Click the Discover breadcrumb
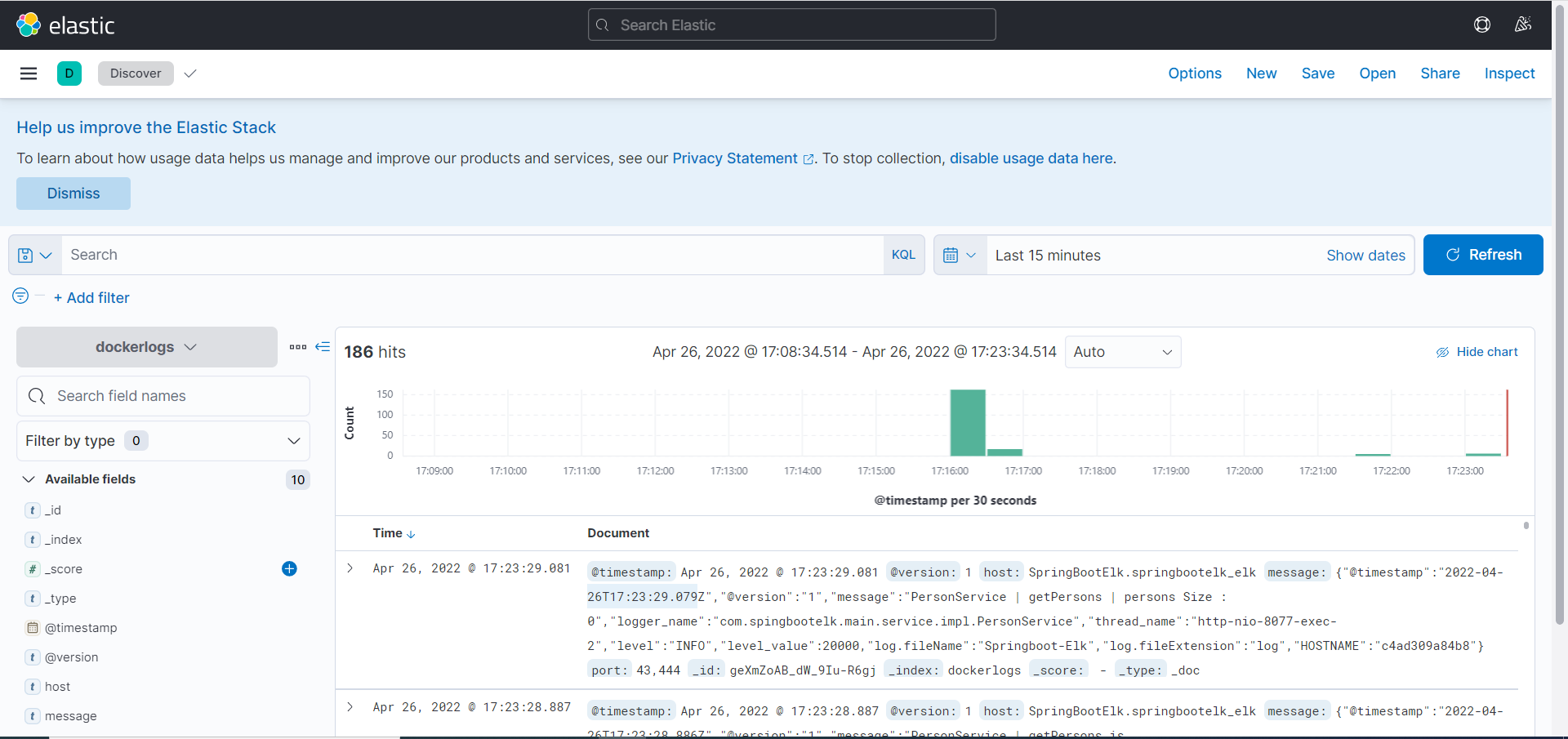Viewport: 1568px width, 739px height. tap(136, 73)
